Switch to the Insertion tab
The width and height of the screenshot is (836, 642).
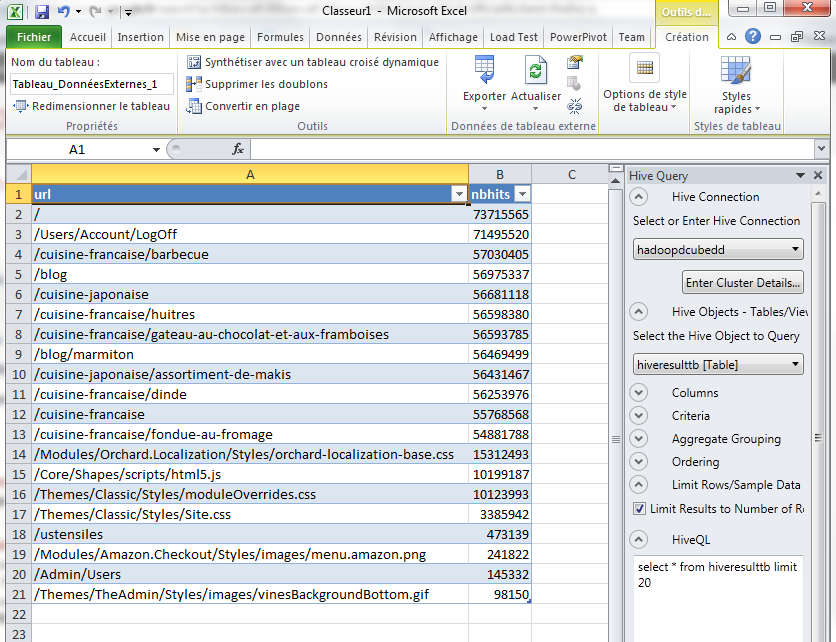[x=140, y=37]
